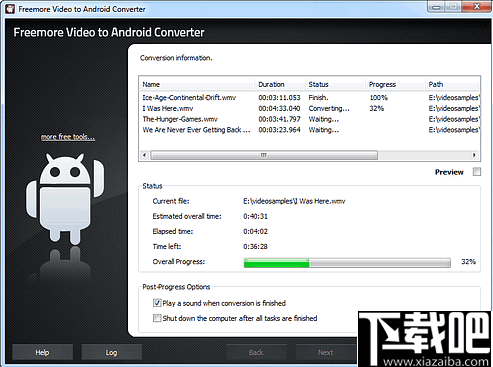Click the green Overall Progress bar
This screenshot has height=367, width=493.
347,263
